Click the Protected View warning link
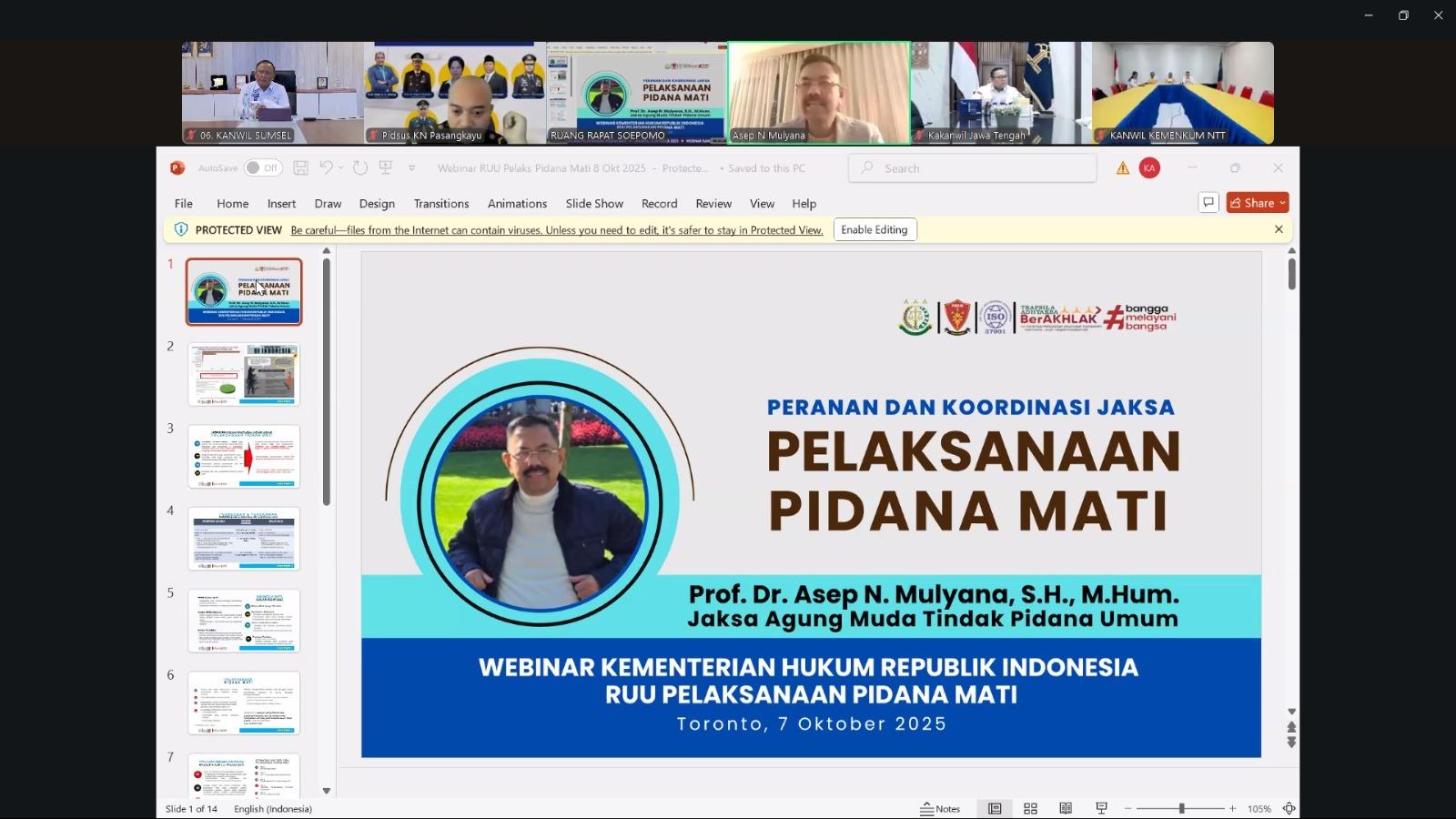Screen dimensions: 1456x819 tap(556, 230)
